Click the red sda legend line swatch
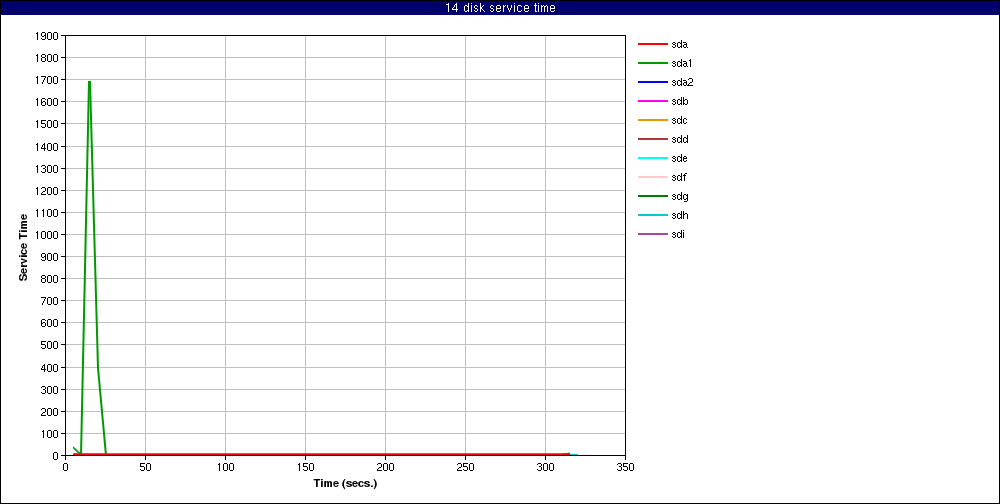1000x504 pixels. [x=652, y=45]
